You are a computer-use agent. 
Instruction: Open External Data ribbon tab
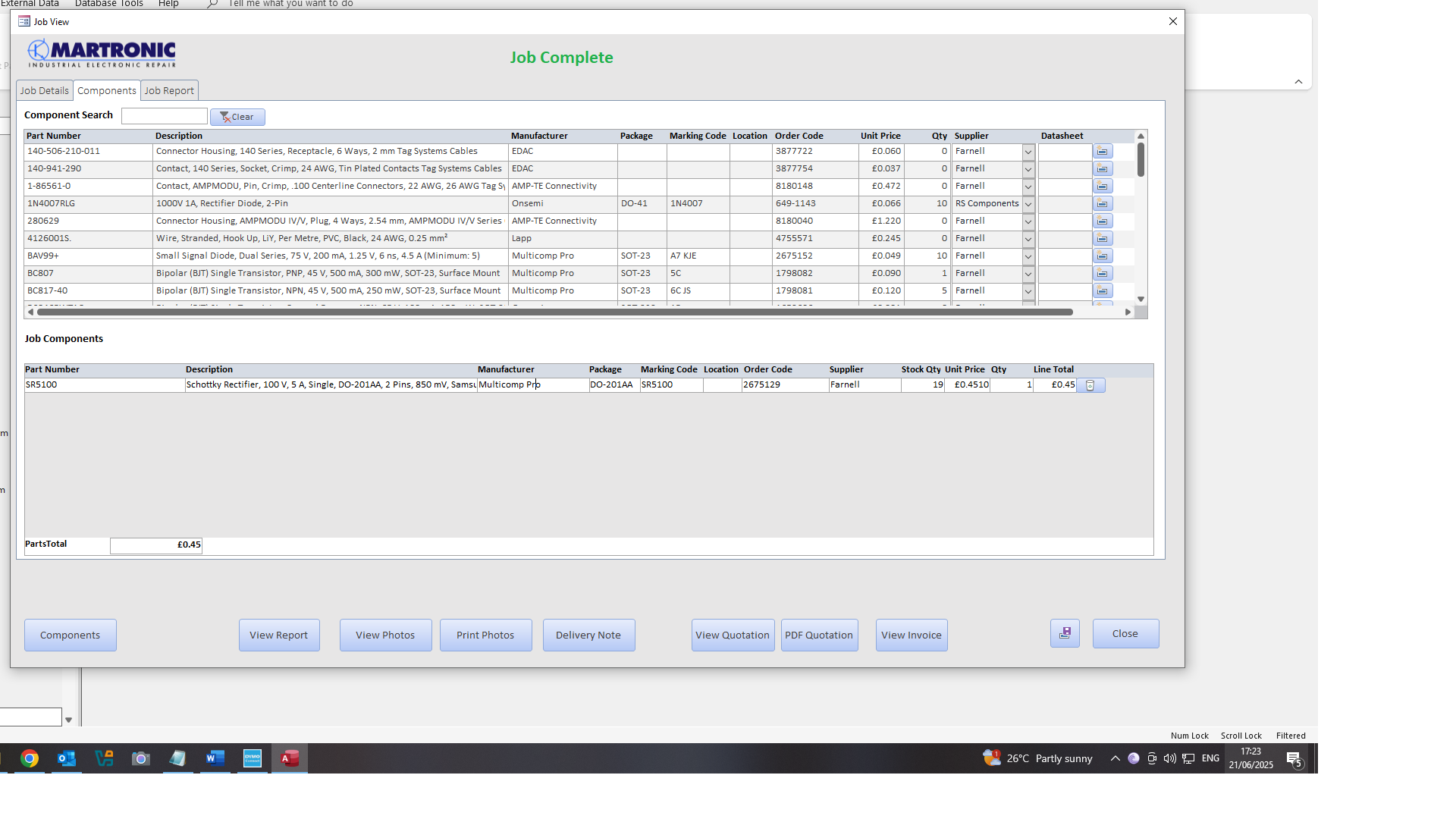(30, 4)
